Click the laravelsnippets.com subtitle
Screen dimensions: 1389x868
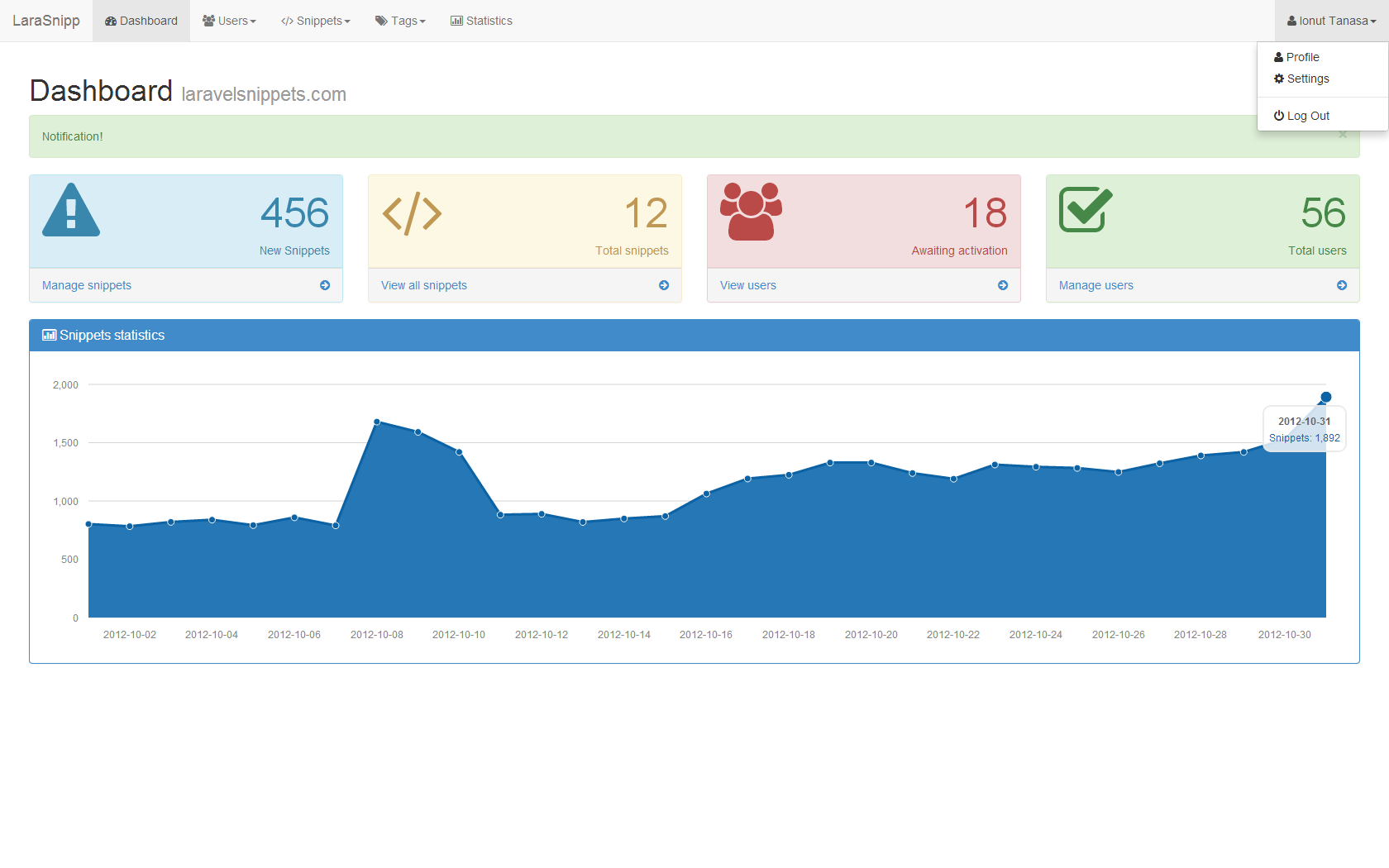pos(264,94)
